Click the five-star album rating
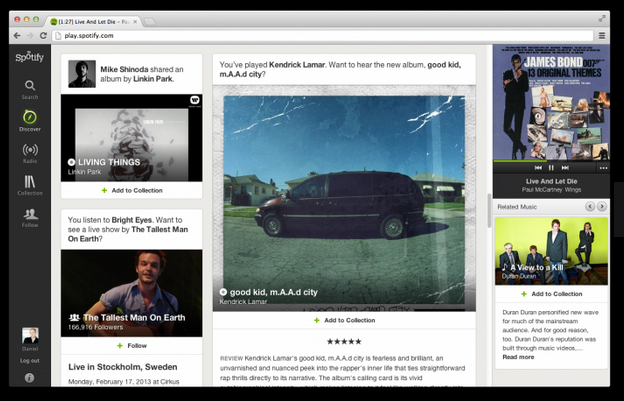 [344, 341]
